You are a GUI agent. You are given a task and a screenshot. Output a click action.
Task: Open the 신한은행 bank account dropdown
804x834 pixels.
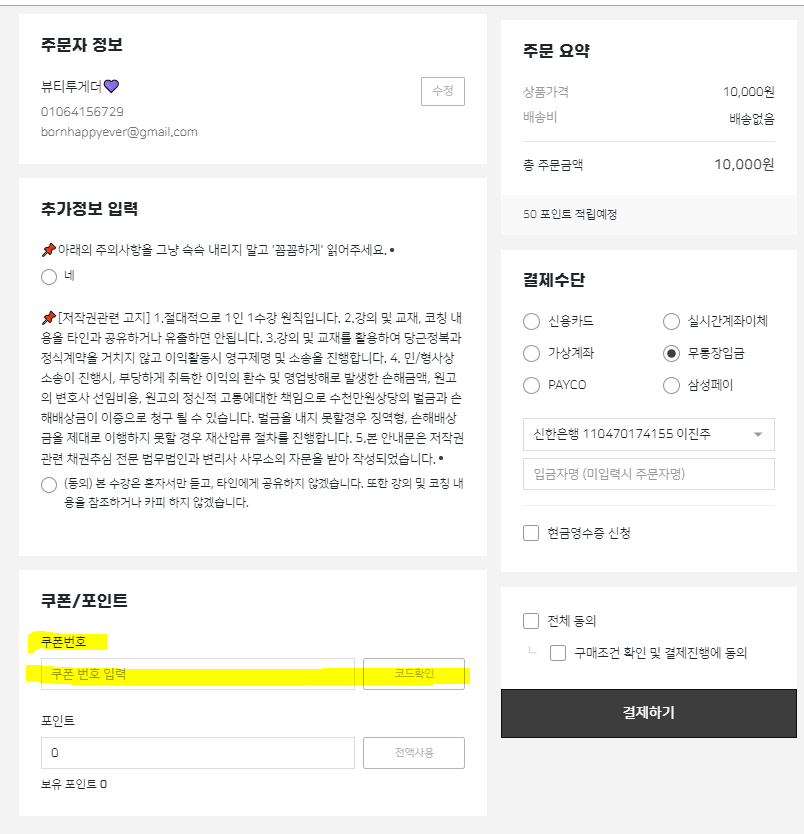(x=649, y=435)
